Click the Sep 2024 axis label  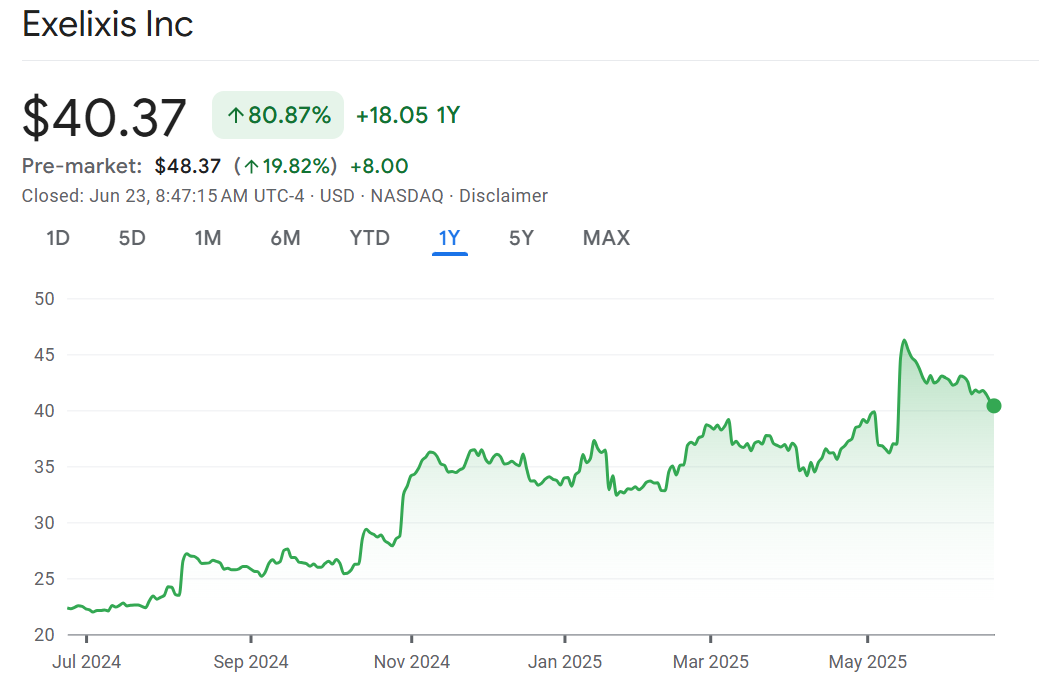[x=250, y=662]
